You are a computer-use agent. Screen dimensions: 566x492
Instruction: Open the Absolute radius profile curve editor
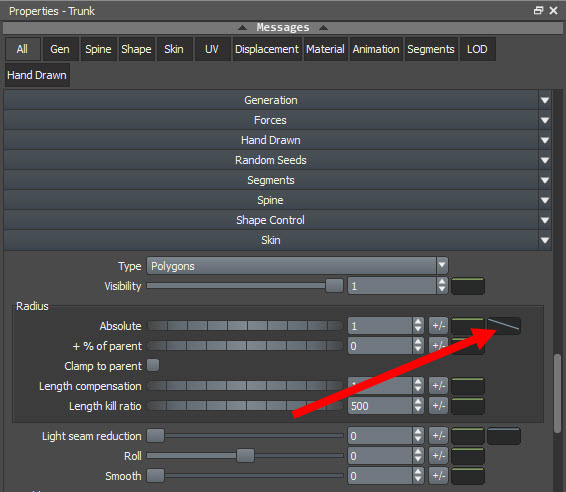coord(504,326)
